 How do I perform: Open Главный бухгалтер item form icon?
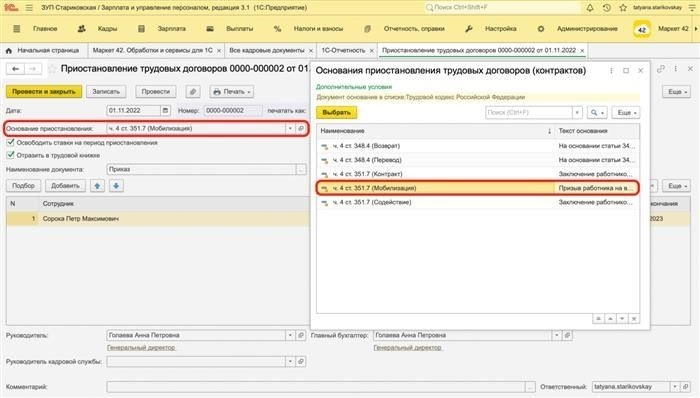[x=567, y=335]
